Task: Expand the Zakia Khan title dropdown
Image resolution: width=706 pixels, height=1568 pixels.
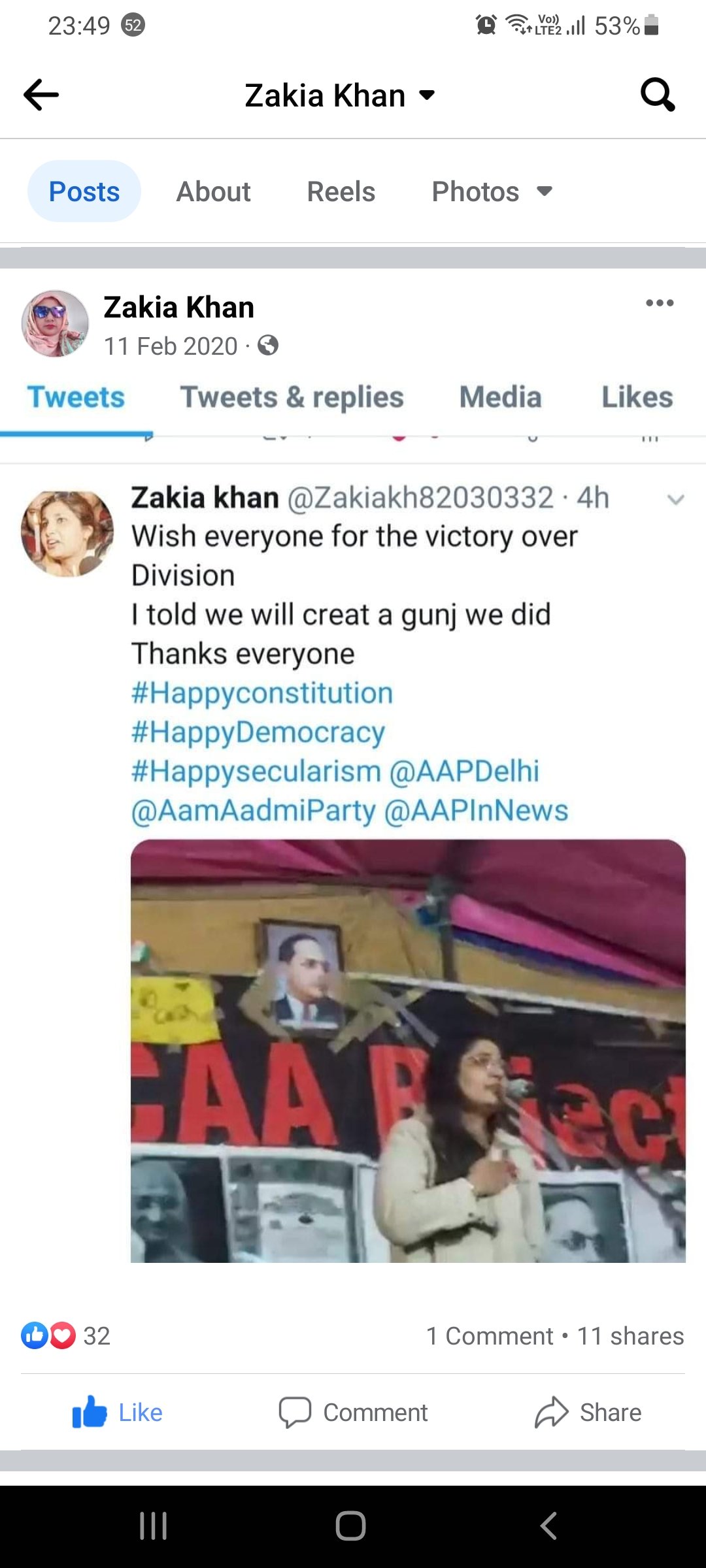Action: [427, 95]
